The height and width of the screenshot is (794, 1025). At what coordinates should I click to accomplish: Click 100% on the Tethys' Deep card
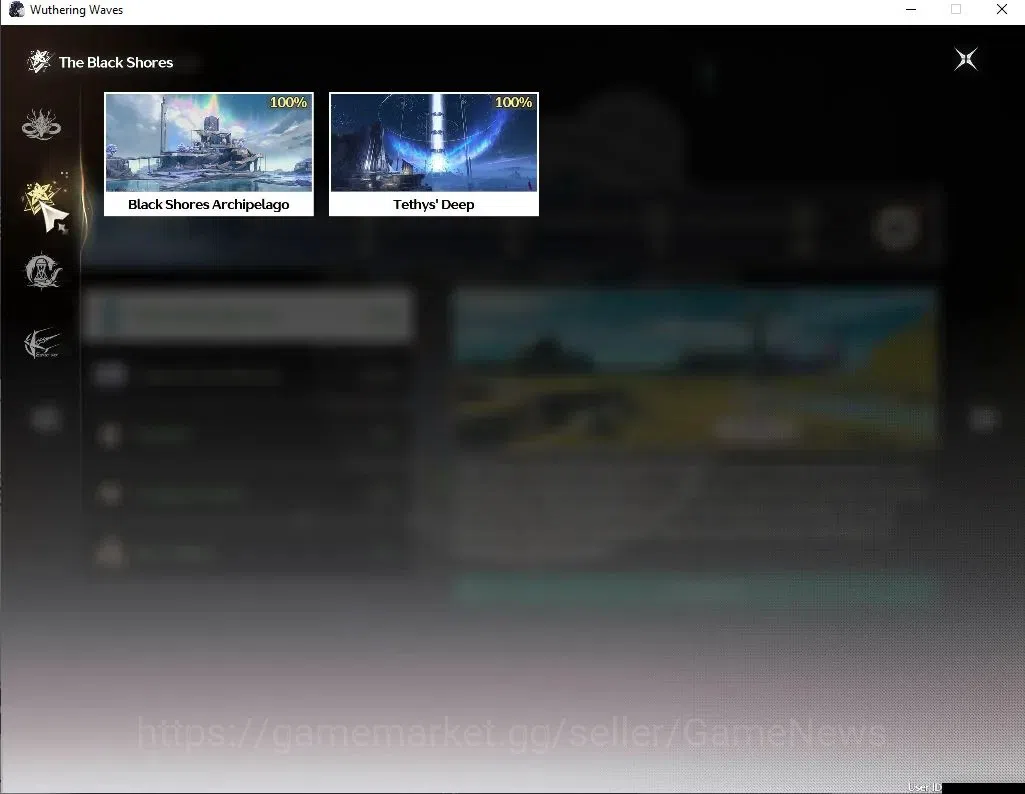pos(513,102)
